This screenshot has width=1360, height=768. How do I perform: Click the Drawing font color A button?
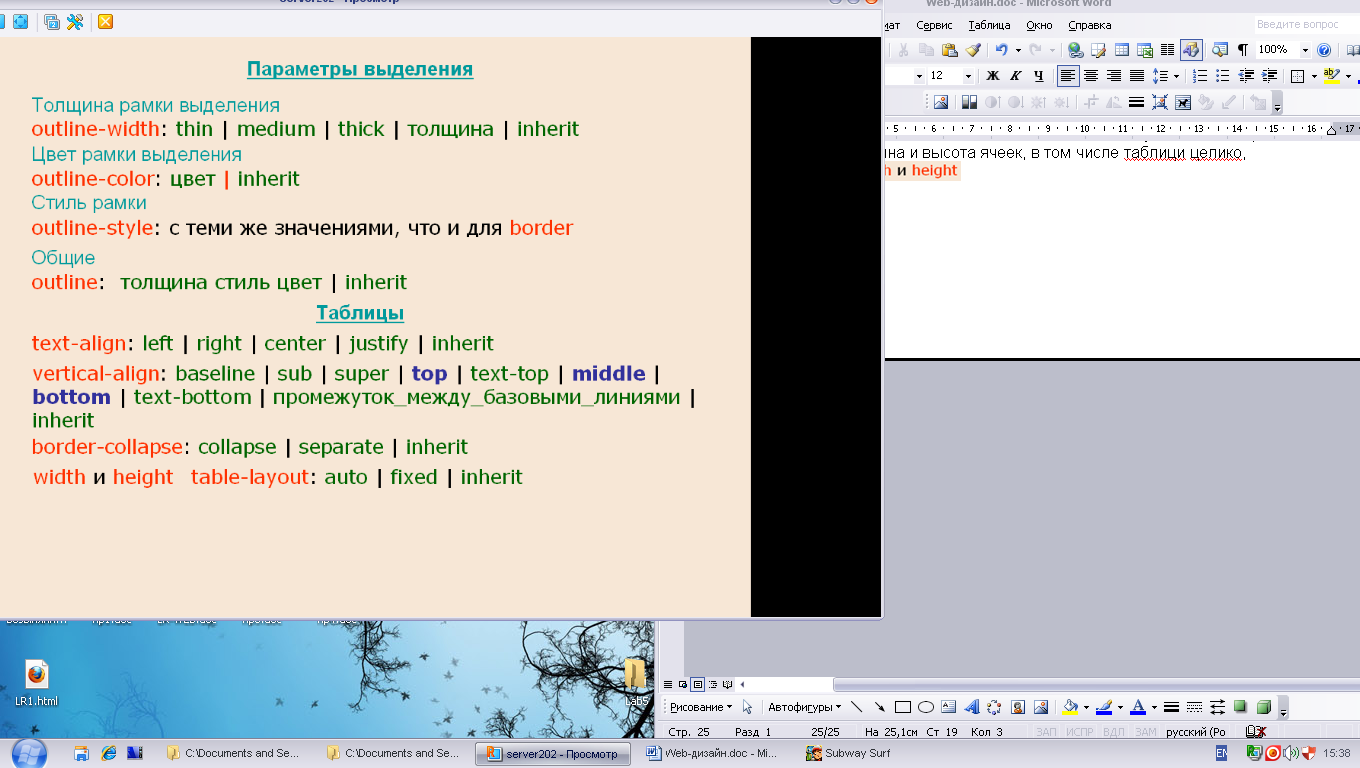(1137, 707)
